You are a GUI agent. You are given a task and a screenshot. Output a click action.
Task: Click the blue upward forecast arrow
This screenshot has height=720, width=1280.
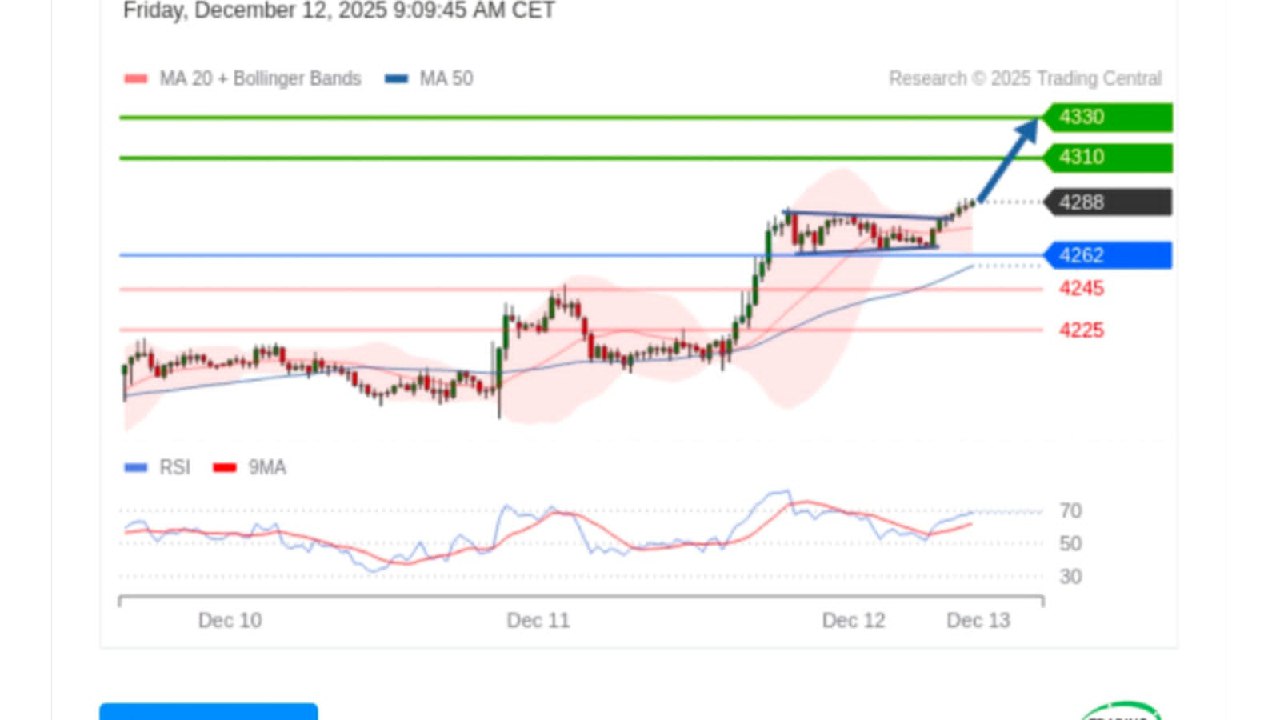1008,160
